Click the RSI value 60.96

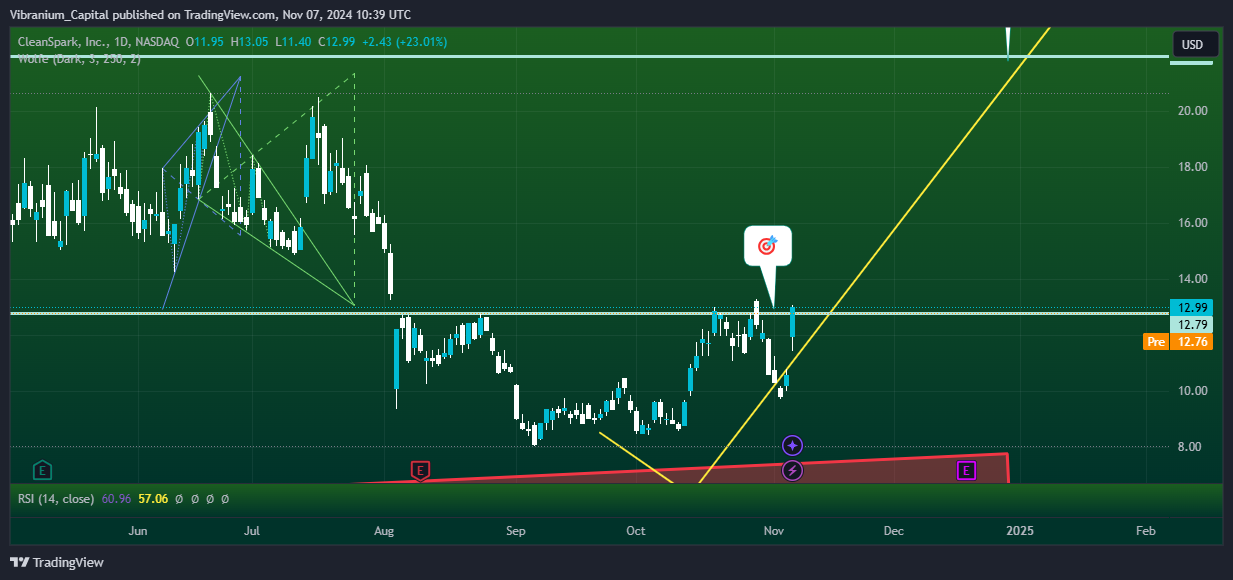116,497
